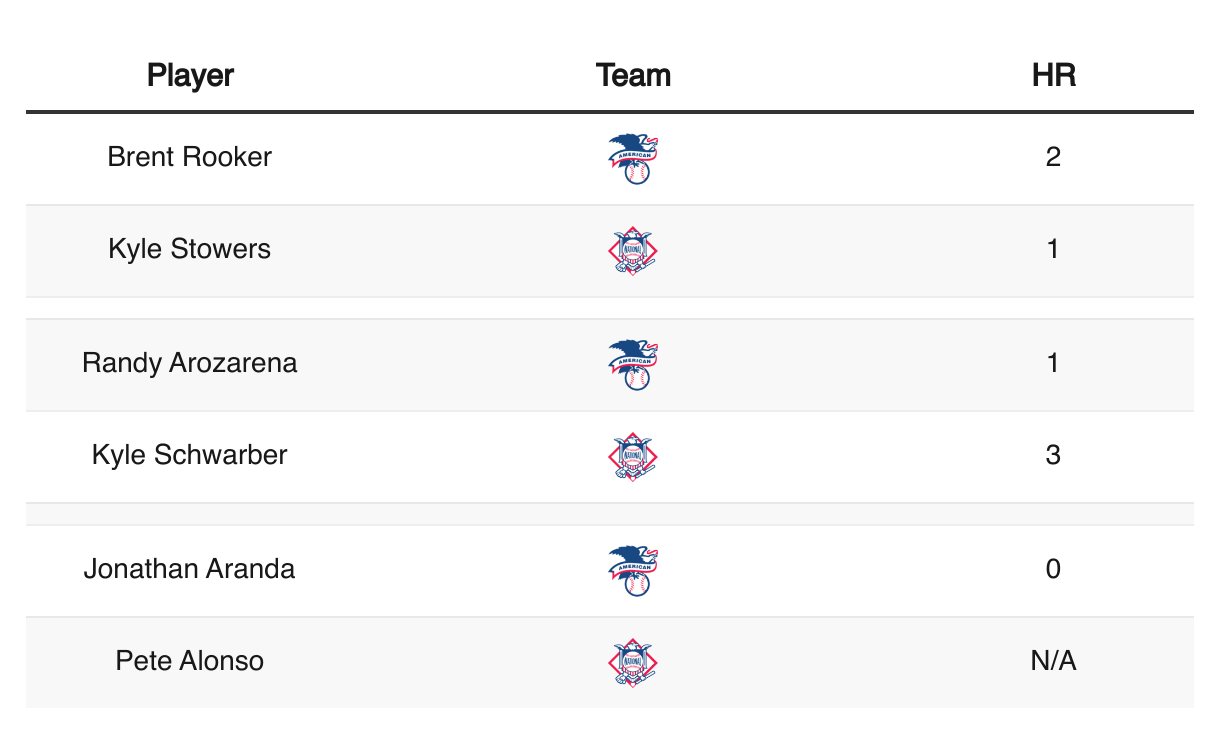Viewport: 1220px width, 734px height.
Task: Sort table by HR column header
Action: (1053, 75)
